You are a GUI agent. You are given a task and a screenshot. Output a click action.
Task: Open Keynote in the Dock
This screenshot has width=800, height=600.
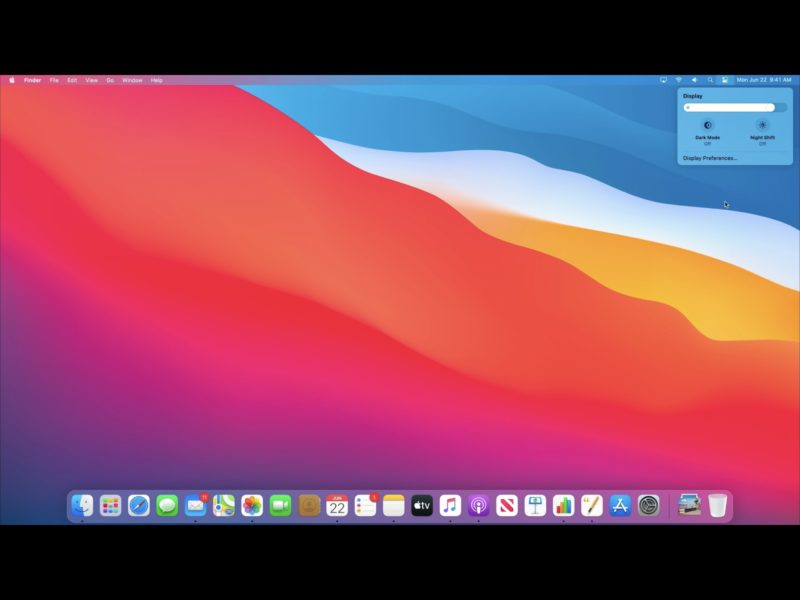[535, 506]
